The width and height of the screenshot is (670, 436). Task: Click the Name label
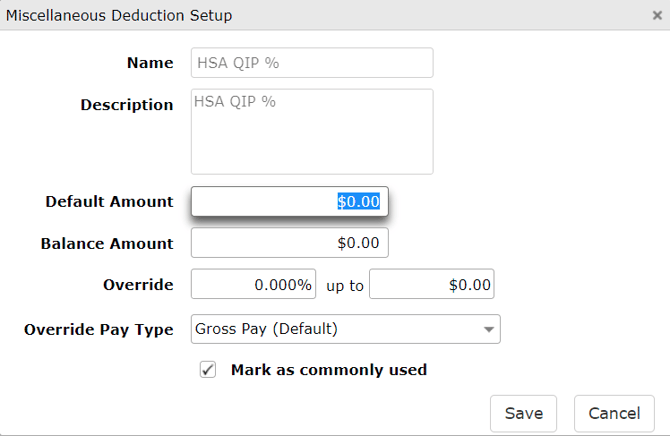(x=150, y=62)
